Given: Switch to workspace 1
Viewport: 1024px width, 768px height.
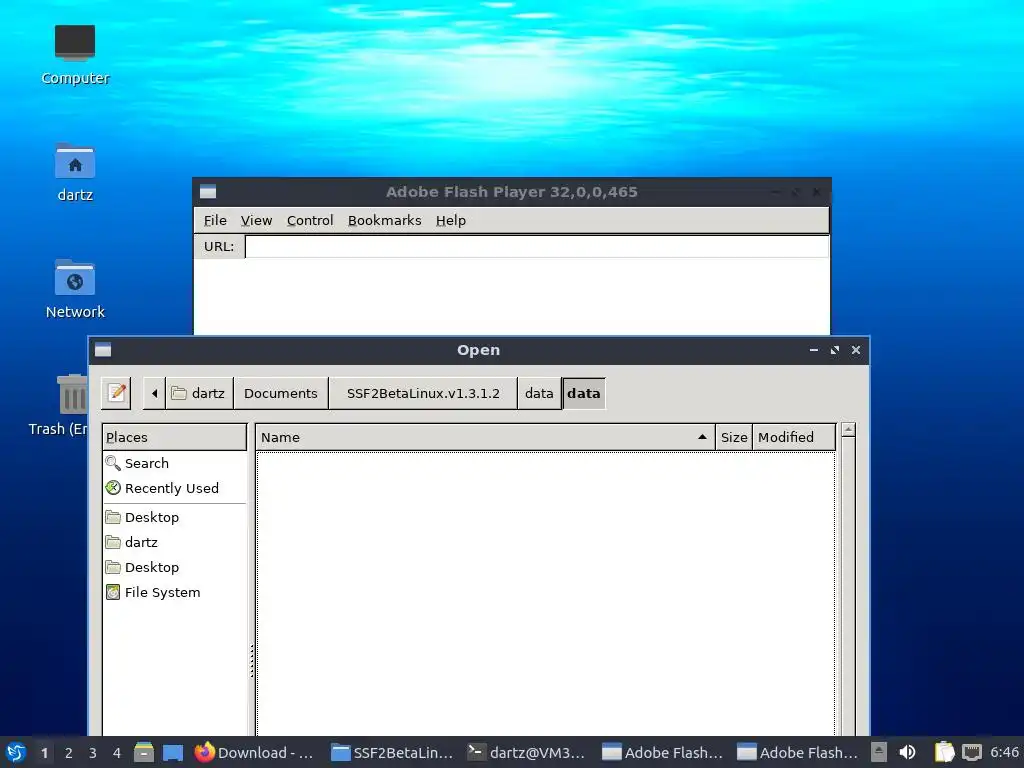Looking at the screenshot, I should [44, 752].
